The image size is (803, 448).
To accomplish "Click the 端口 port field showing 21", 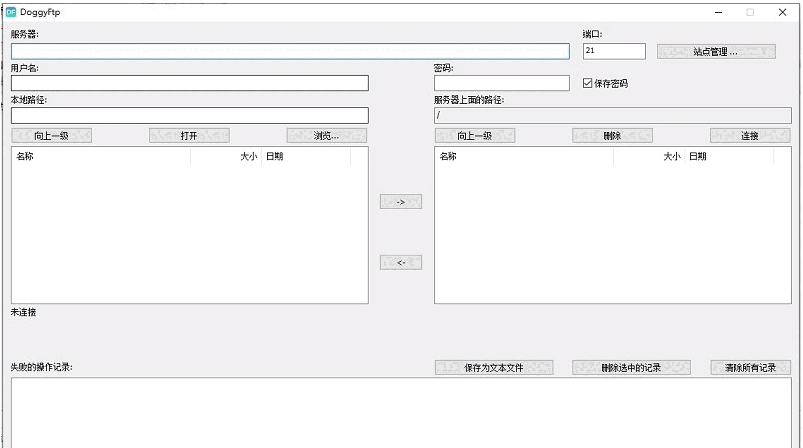I will click(x=614, y=51).
